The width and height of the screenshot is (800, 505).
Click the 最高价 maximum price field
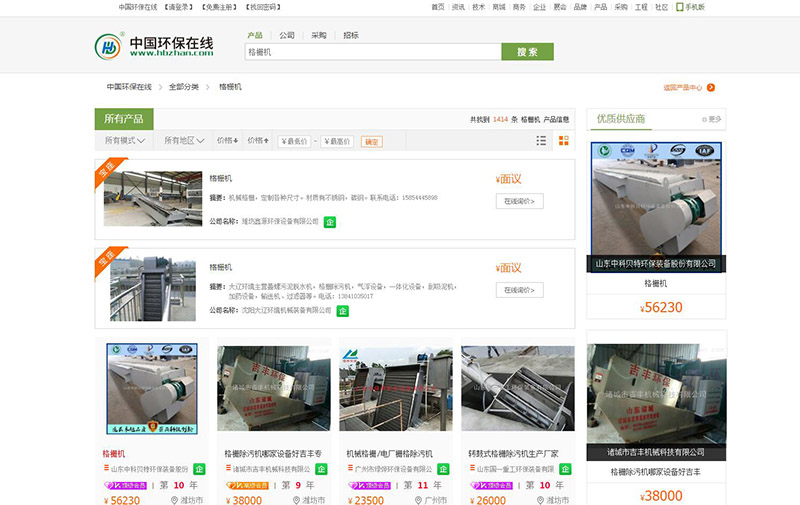[337, 142]
